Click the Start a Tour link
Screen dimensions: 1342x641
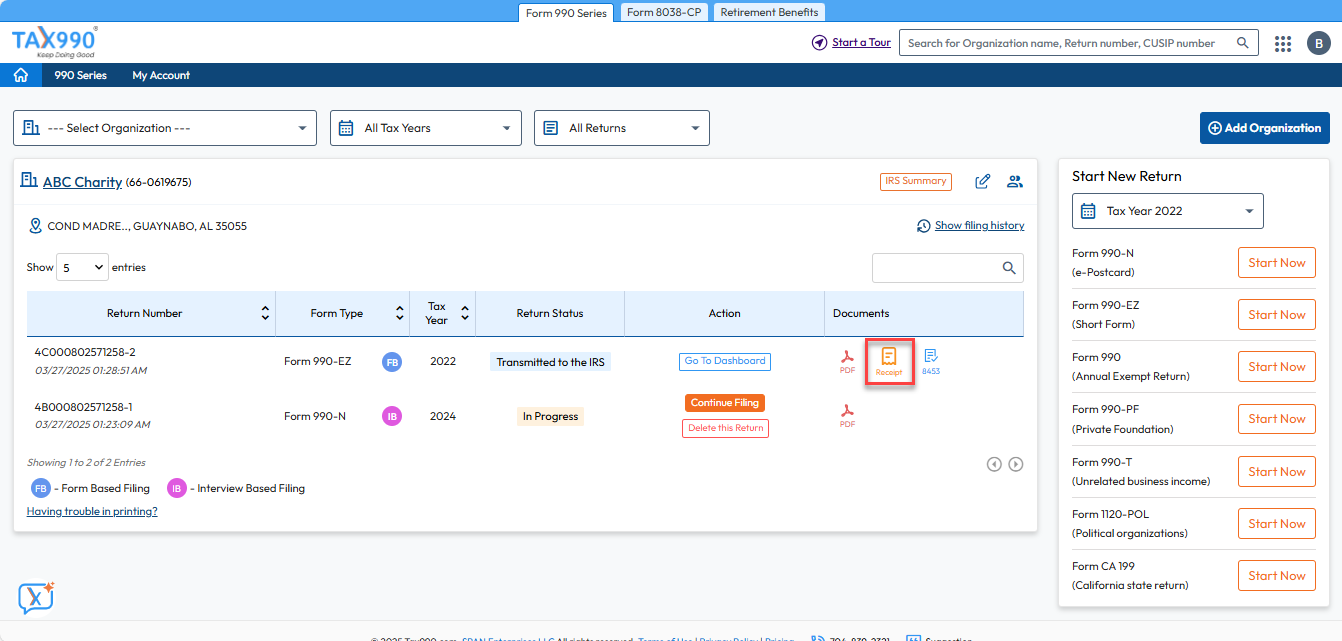click(861, 43)
